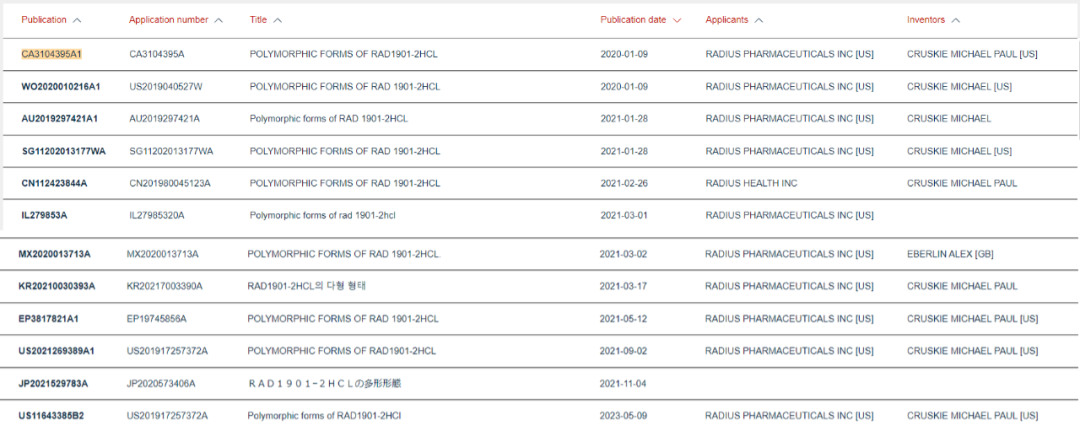1080x431 pixels.
Task: Click publication date 2021-03-01
Action: pyautogui.click(x=624, y=216)
